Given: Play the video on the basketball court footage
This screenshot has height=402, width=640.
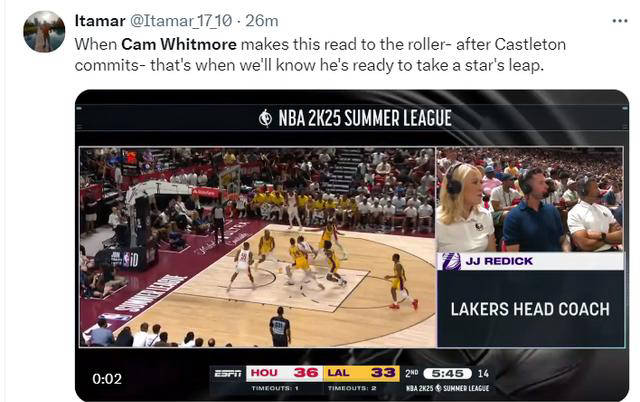Looking at the screenshot, I should 258,247.
